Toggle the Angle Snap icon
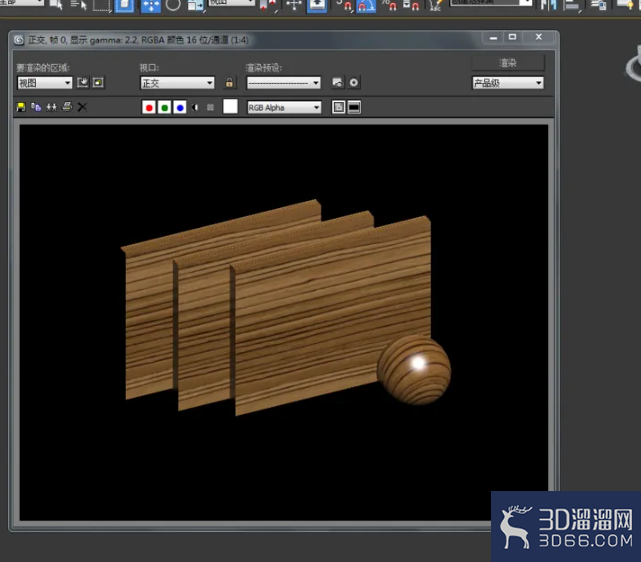Viewport: 641px width, 562px height. tap(366, 5)
